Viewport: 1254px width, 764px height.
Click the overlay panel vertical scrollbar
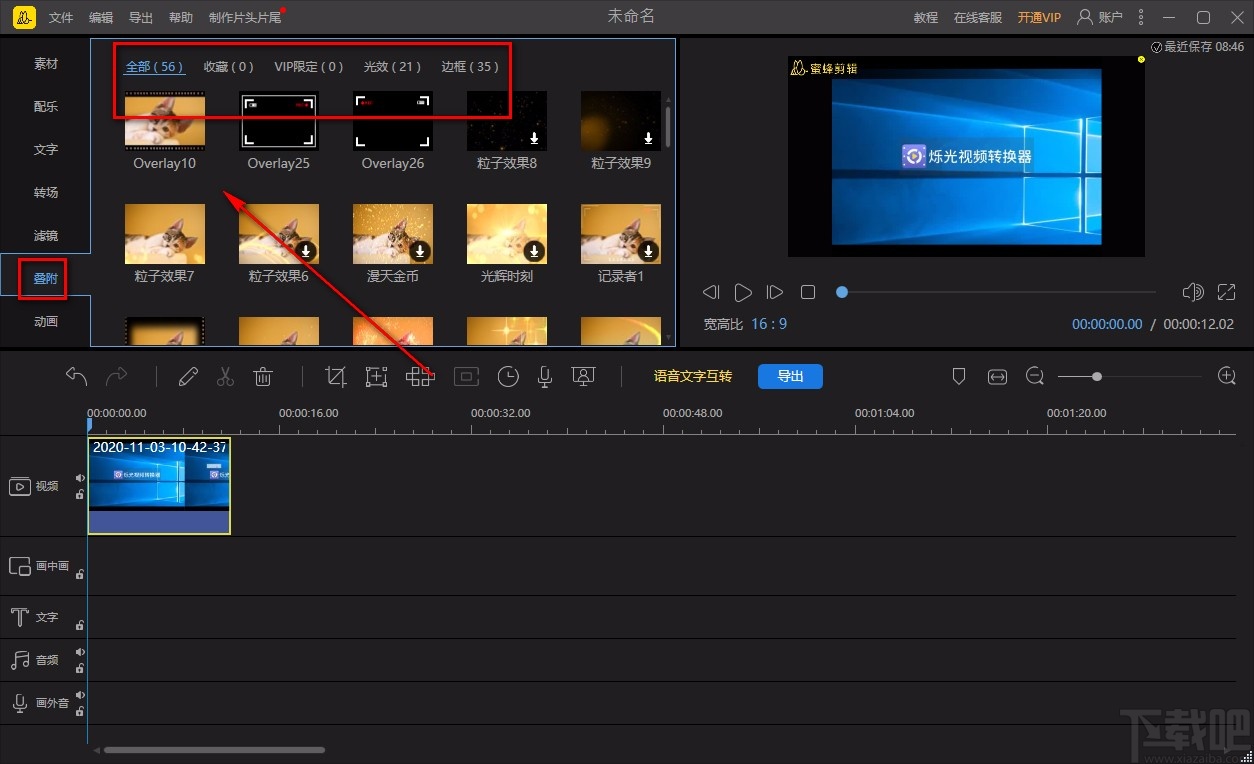(x=668, y=126)
